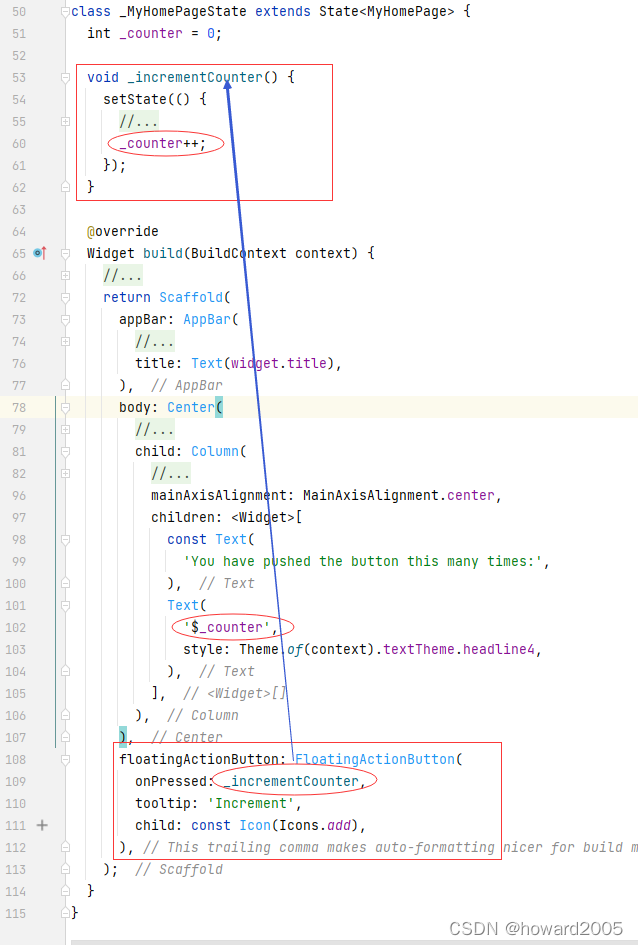Collapse the Center body fold marker on line 78
The width and height of the screenshot is (638, 945).
[x=65, y=407]
